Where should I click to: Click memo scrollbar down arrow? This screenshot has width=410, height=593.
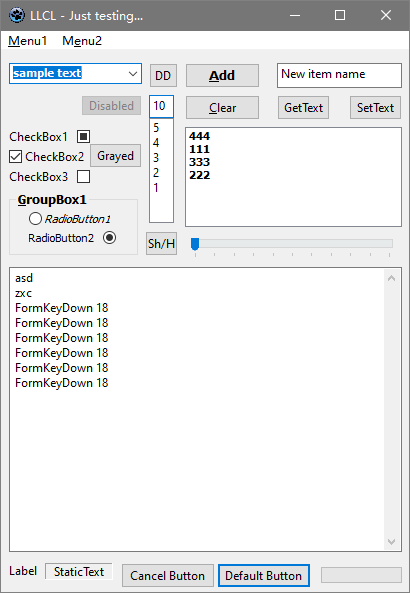pos(391,542)
